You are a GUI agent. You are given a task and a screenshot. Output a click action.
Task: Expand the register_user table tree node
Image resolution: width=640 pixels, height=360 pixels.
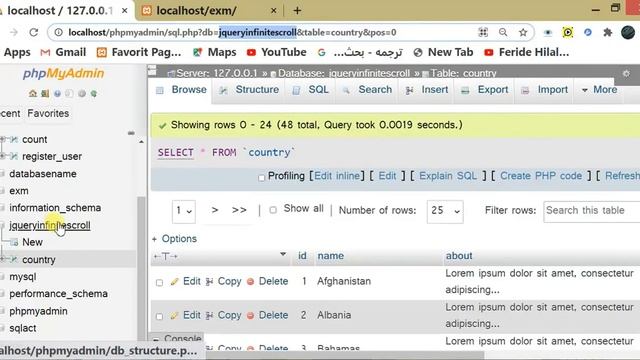pyautogui.click(x=2, y=156)
